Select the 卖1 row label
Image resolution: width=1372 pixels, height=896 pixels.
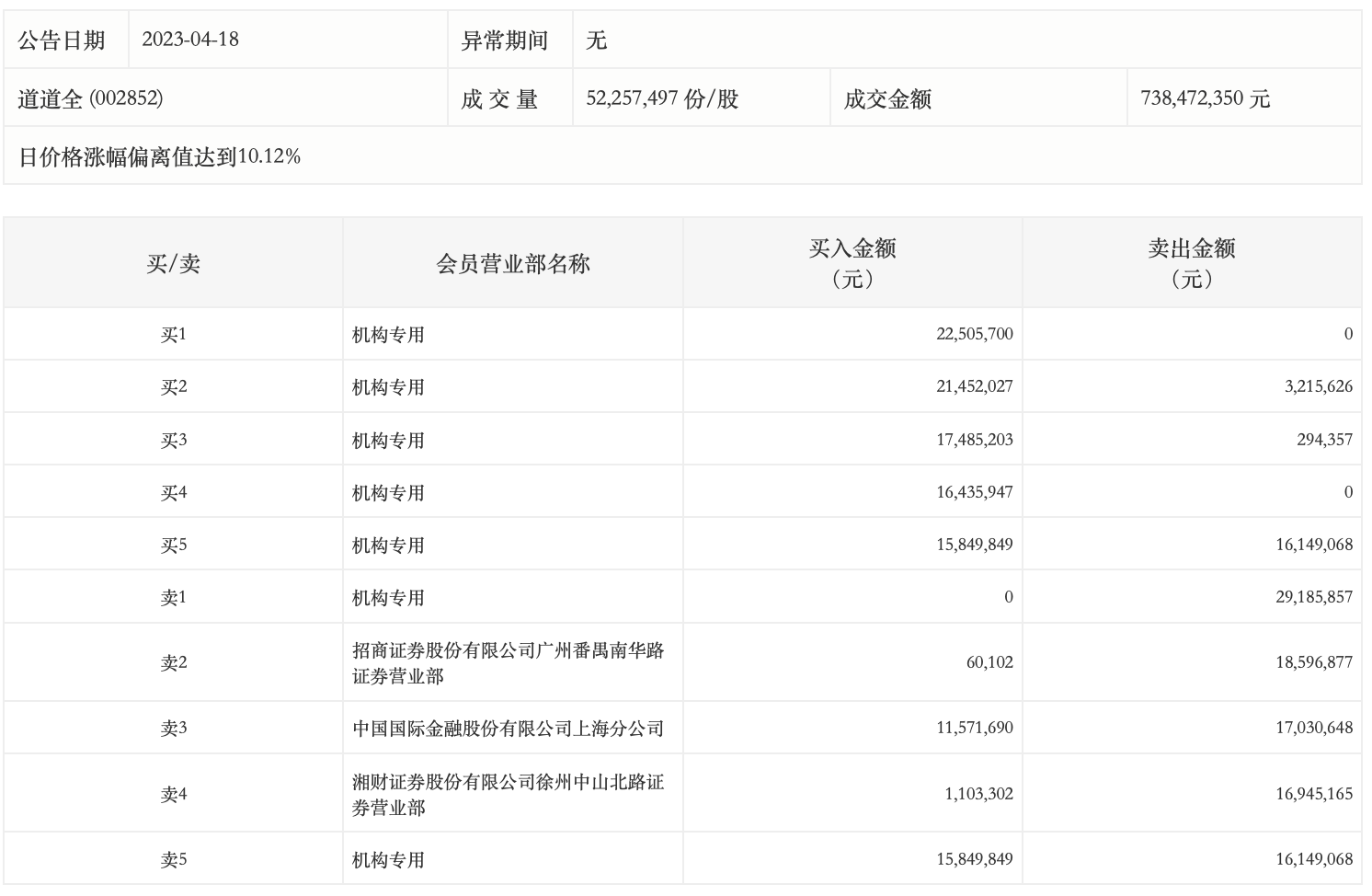[x=173, y=598]
